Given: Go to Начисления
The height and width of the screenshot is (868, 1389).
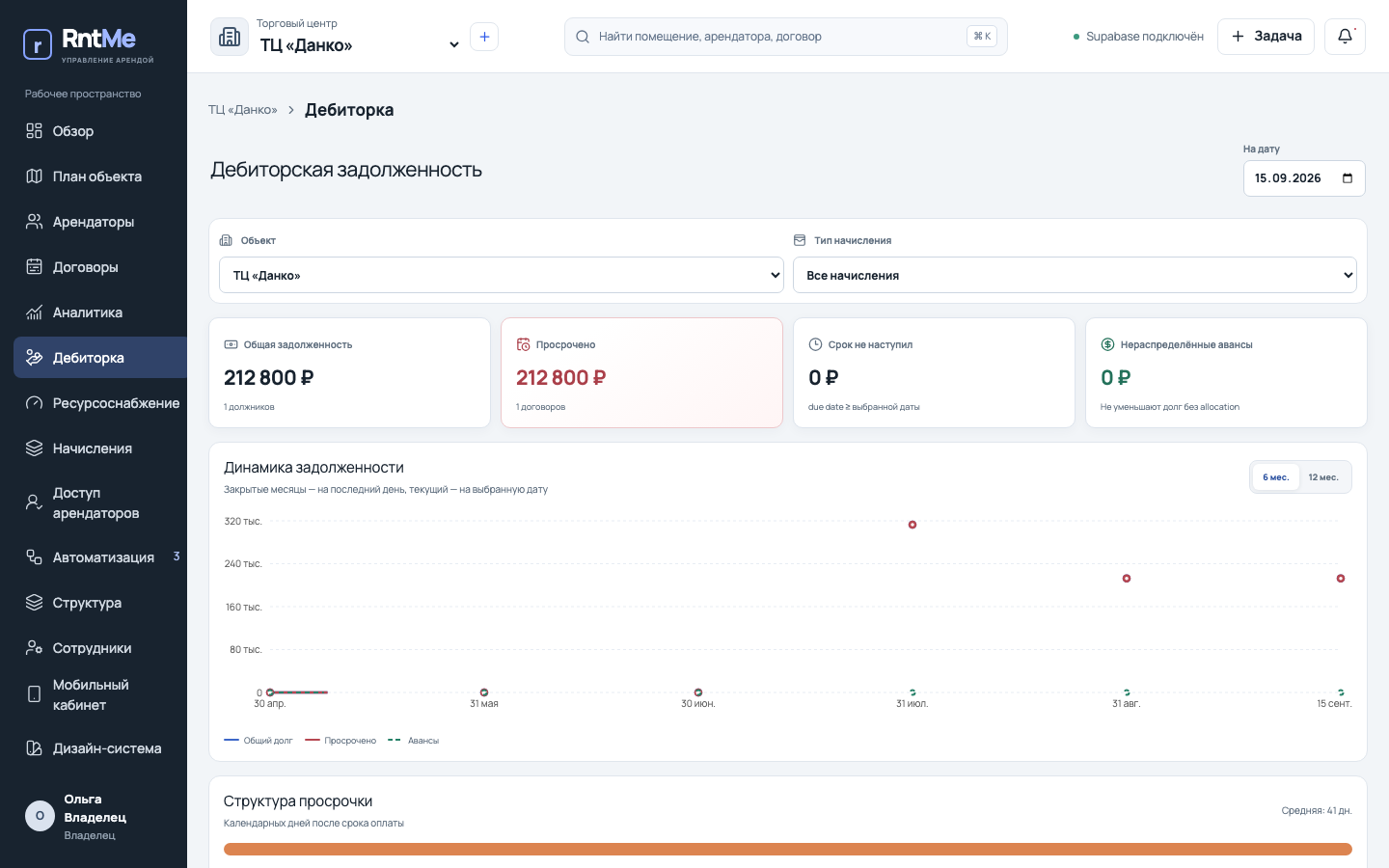Looking at the screenshot, I should (100, 448).
